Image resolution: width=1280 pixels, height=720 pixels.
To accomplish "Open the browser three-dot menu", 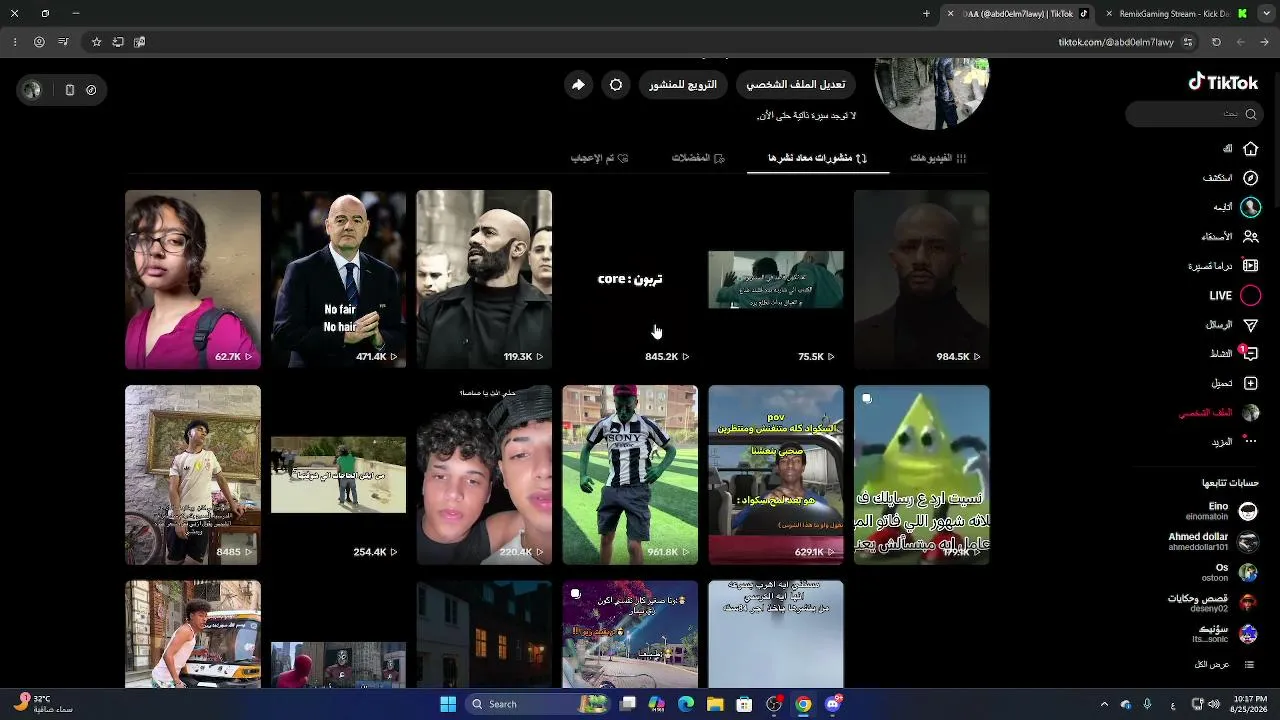I will (15, 42).
